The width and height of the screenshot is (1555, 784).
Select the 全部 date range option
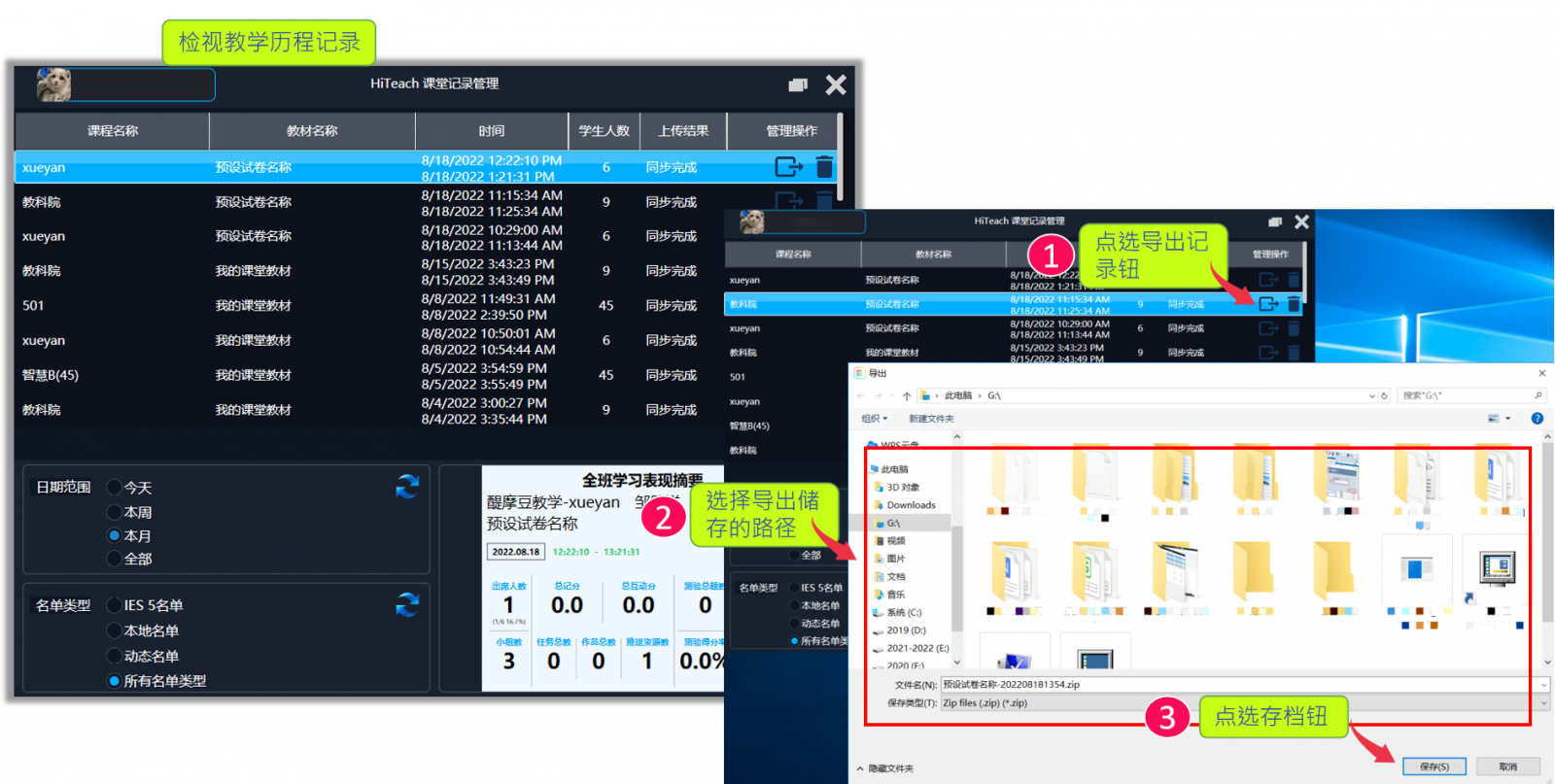(115, 559)
